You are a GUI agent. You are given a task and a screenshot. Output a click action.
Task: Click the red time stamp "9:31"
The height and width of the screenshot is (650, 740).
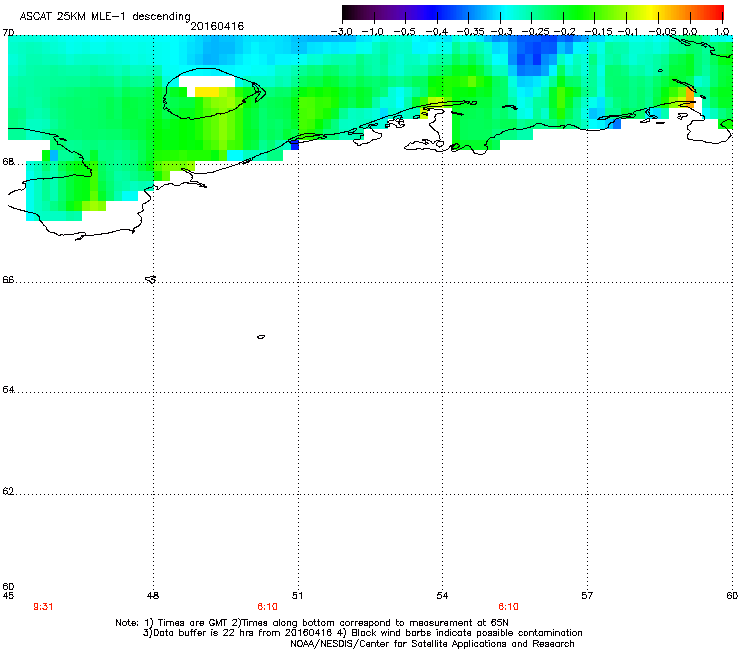43,607
